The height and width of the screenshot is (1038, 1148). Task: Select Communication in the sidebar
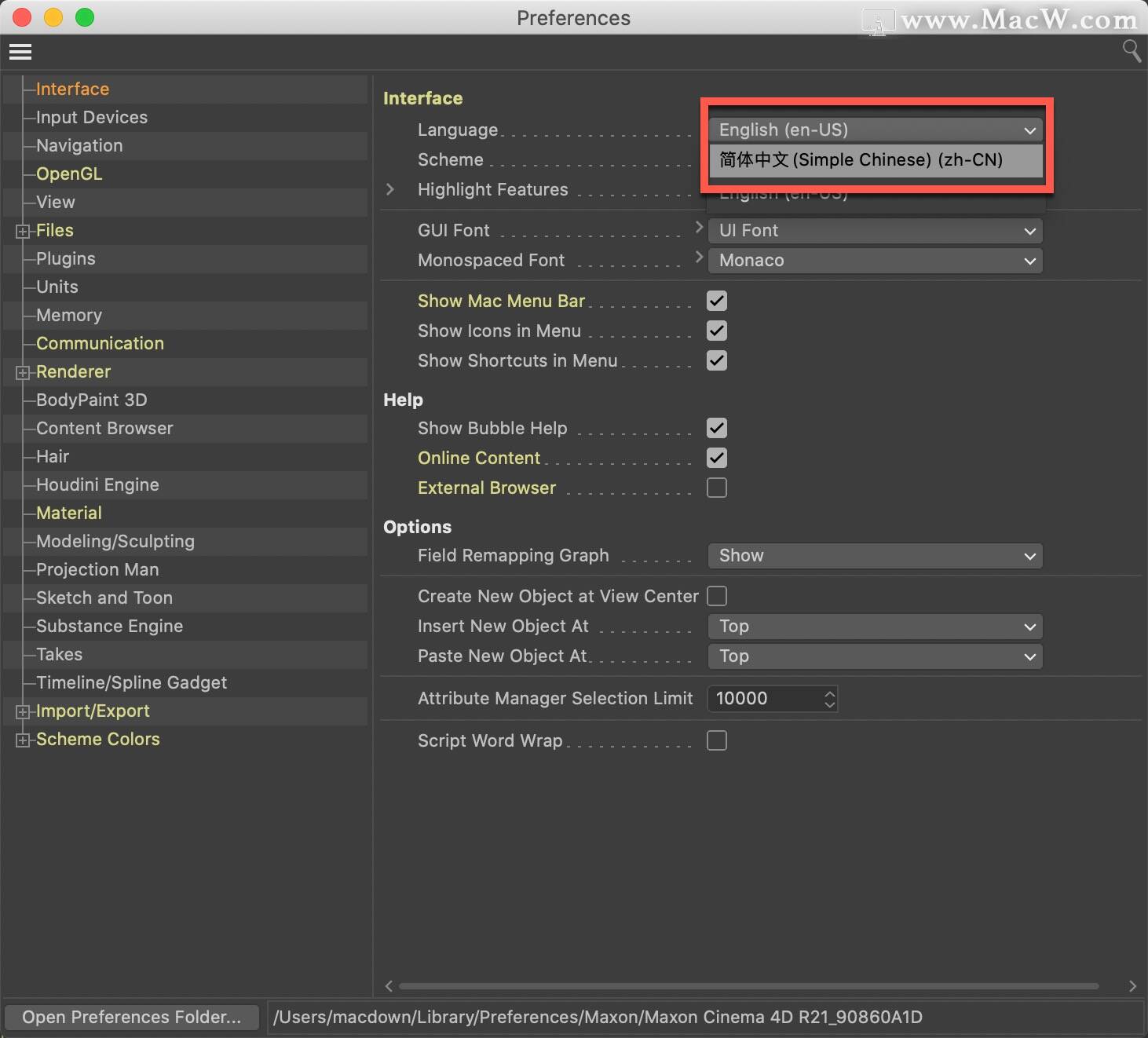click(100, 343)
